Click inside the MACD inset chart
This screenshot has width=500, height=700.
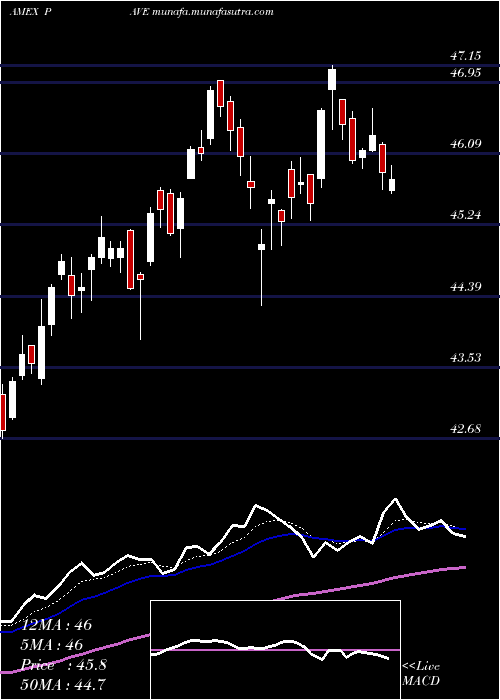tap(275, 650)
